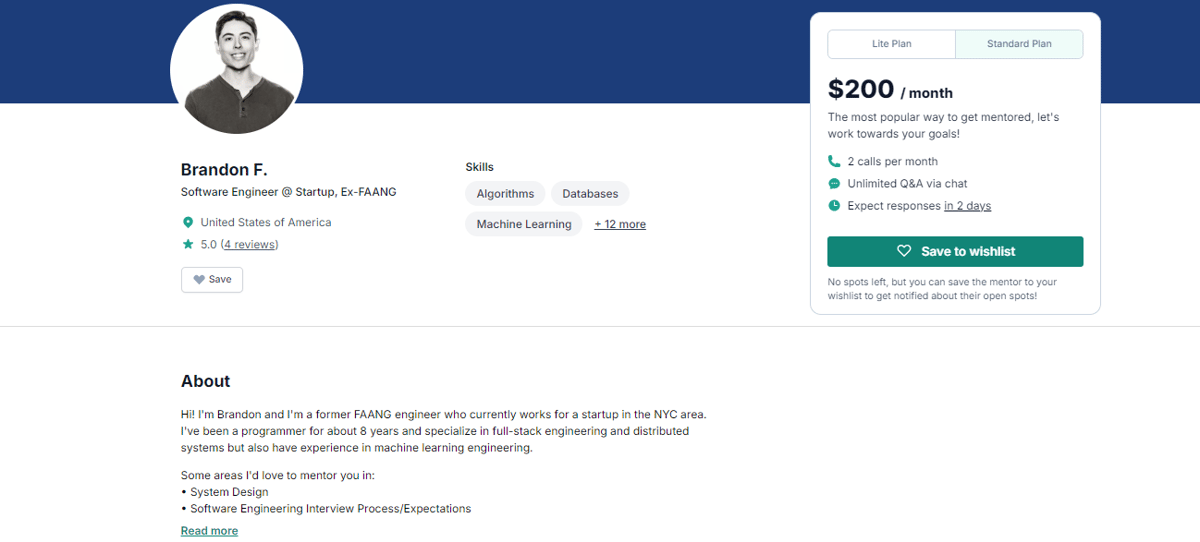Click the phone icon beside calls per month
The image size is (1200, 542).
coord(834,161)
